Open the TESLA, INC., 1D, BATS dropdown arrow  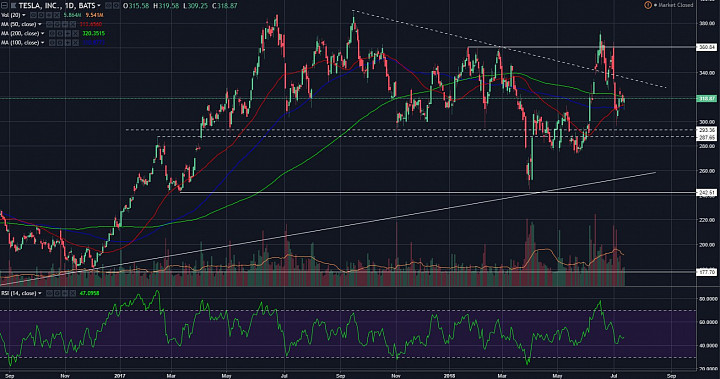(99, 6)
